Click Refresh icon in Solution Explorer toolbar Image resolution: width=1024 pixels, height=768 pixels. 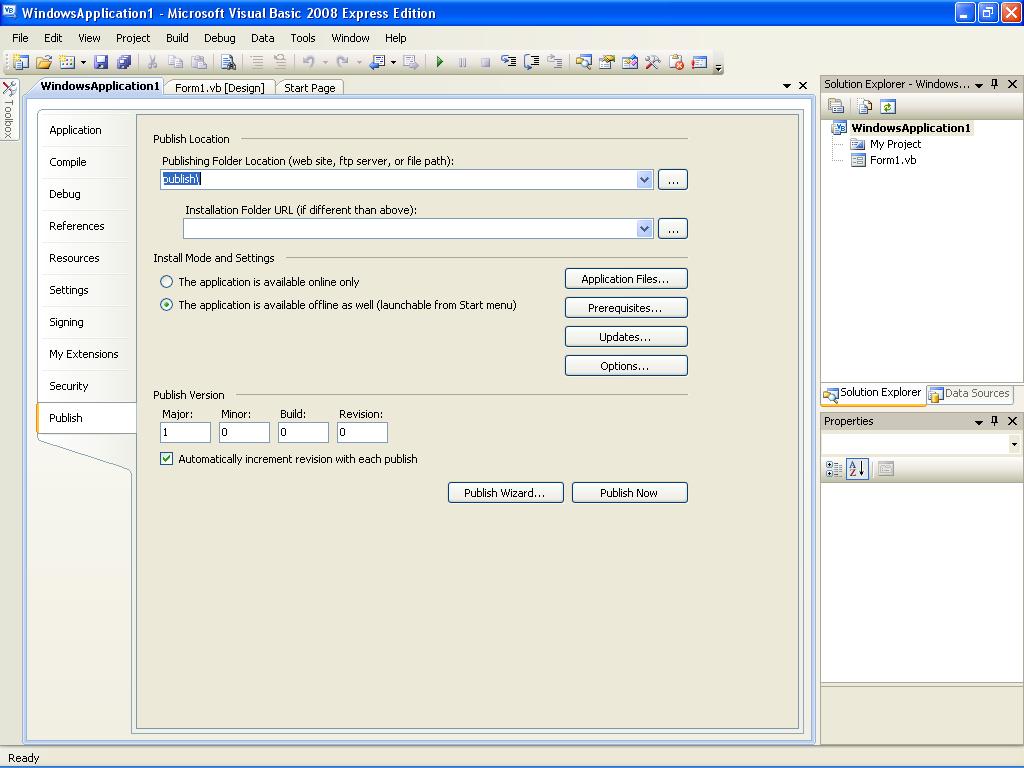(x=888, y=106)
